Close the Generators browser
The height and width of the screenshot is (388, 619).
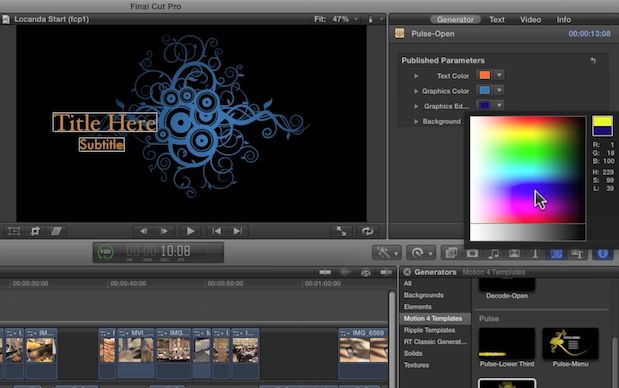tap(407, 272)
